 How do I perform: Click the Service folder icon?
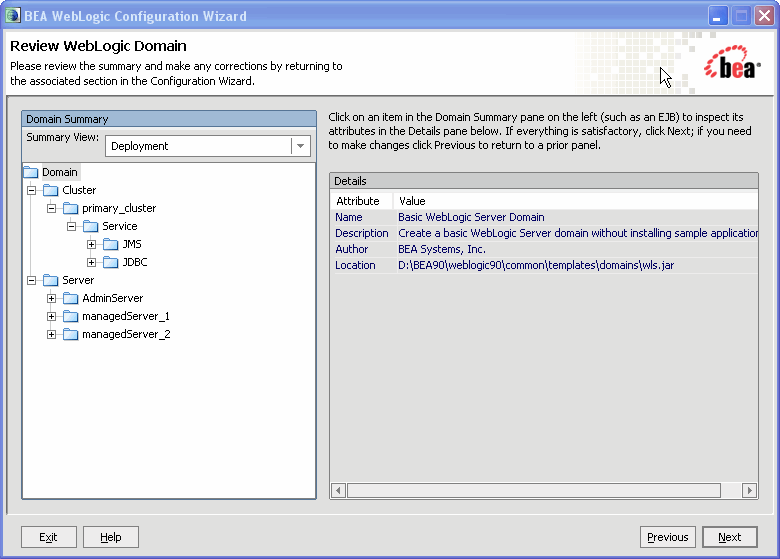pyautogui.click(x=91, y=226)
